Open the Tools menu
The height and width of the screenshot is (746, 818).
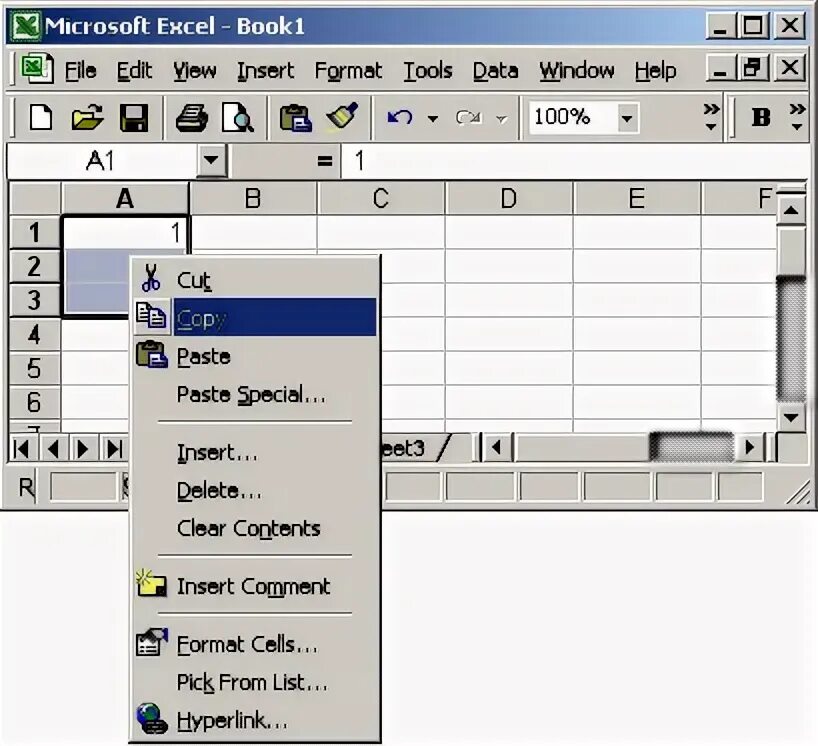point(428,70)
